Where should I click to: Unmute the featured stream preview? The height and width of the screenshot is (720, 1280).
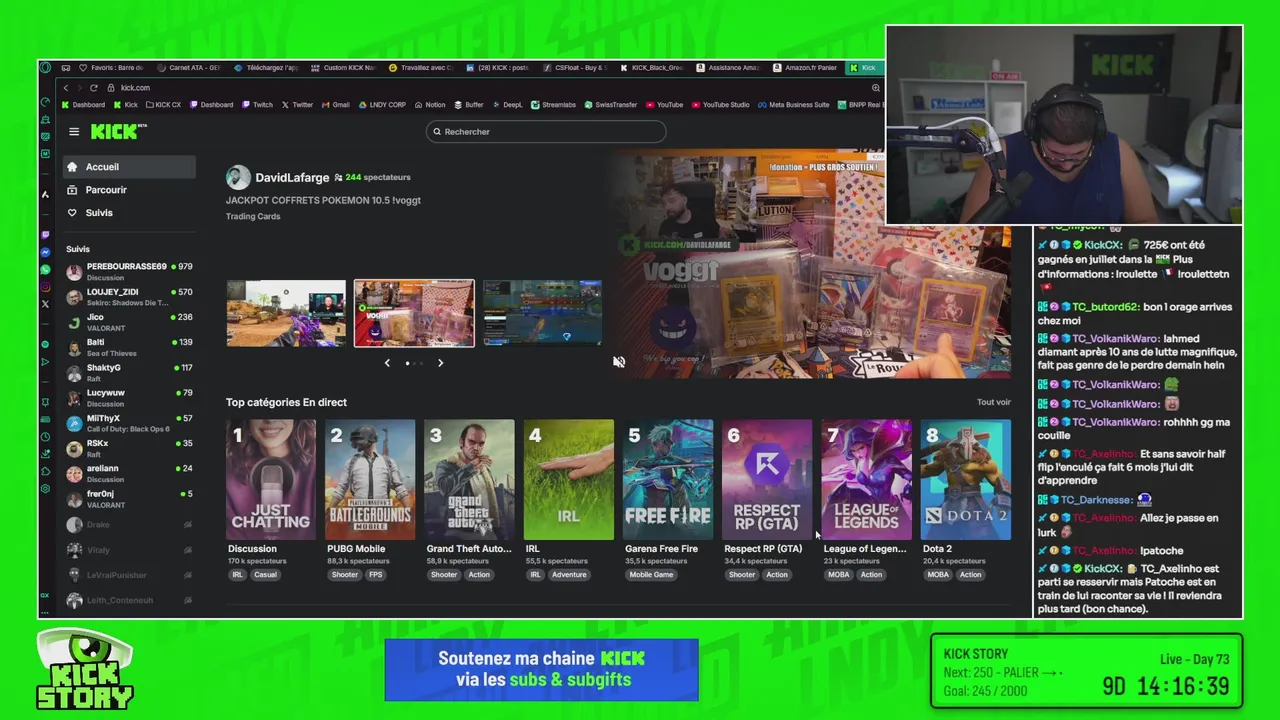point(619,362)
